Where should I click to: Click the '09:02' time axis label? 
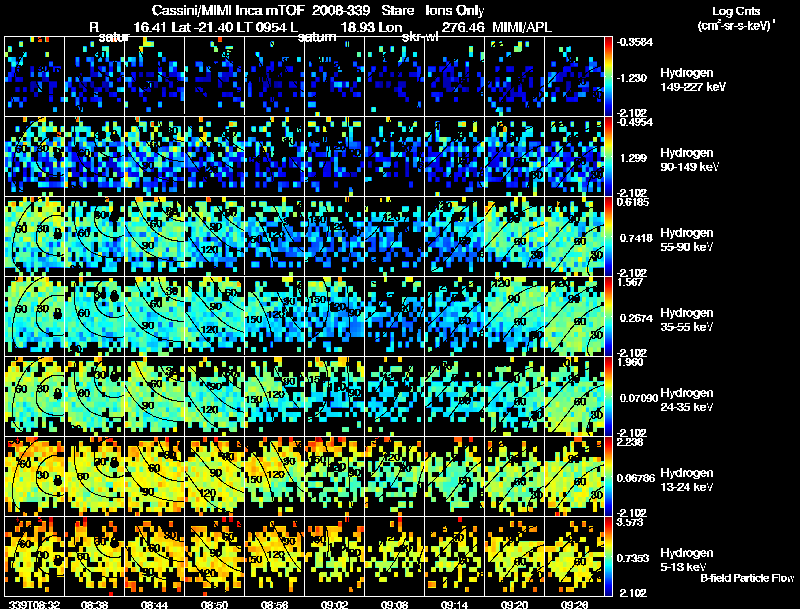[334, 604]
